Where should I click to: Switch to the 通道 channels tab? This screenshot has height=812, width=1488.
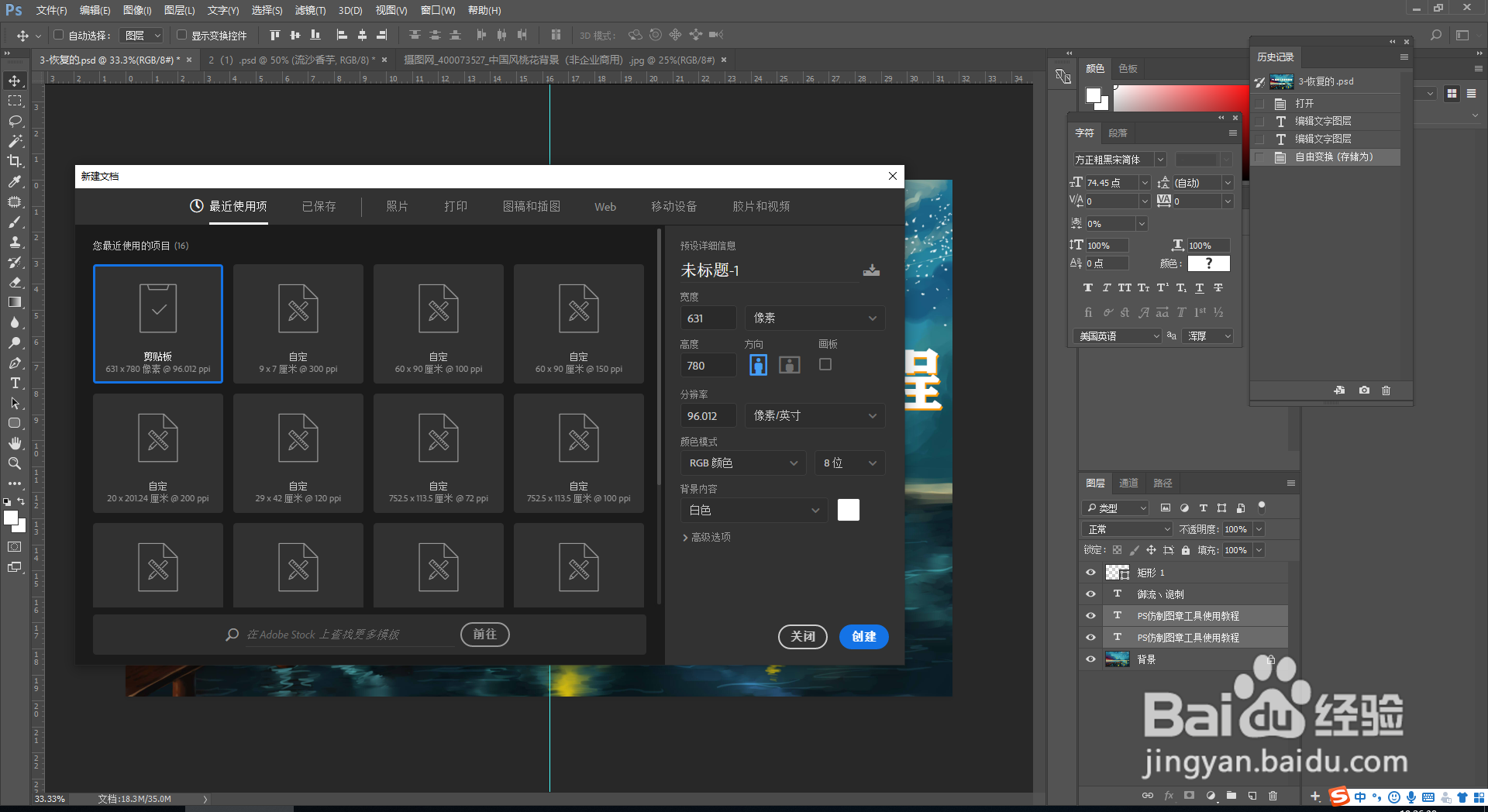pyautogui.click(x=1128, y=483)
